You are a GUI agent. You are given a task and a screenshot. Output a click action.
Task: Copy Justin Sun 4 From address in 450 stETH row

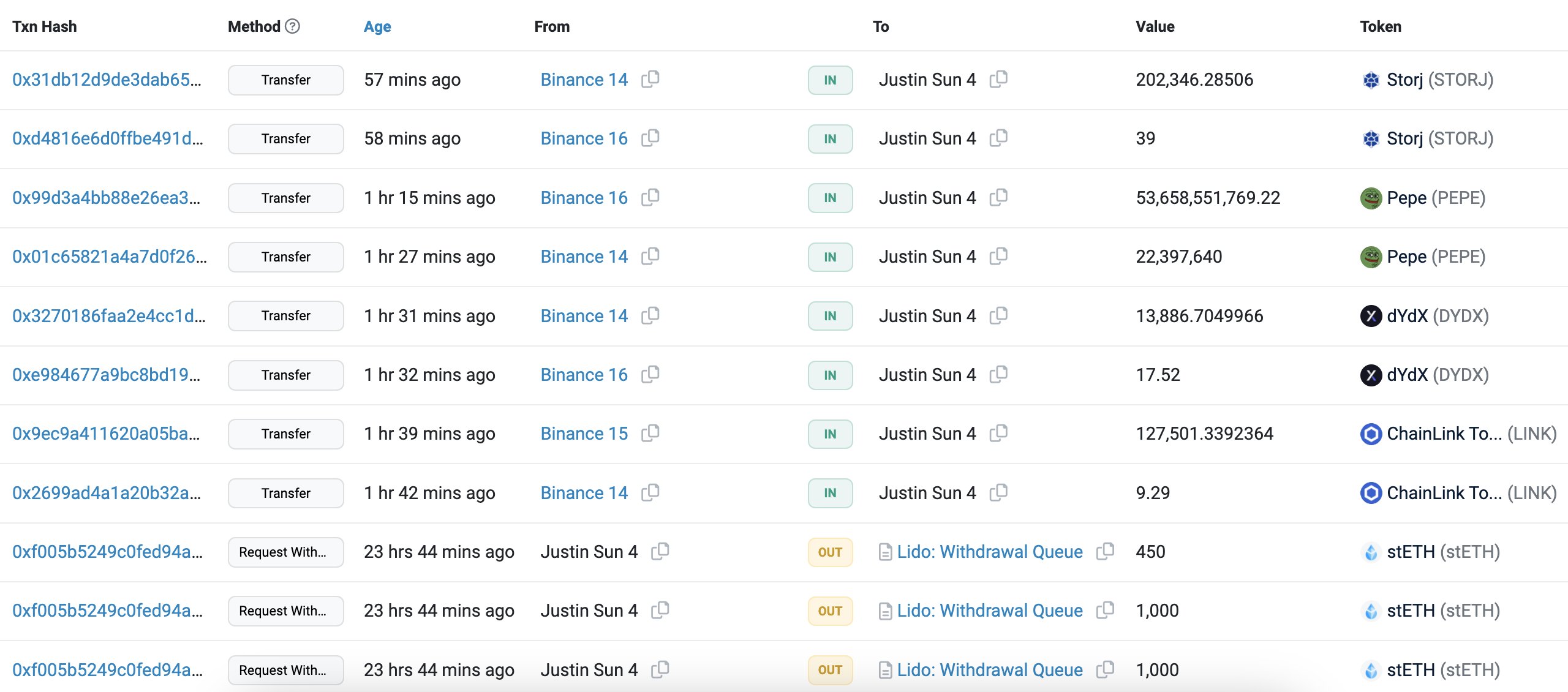(x=660, y=551)
